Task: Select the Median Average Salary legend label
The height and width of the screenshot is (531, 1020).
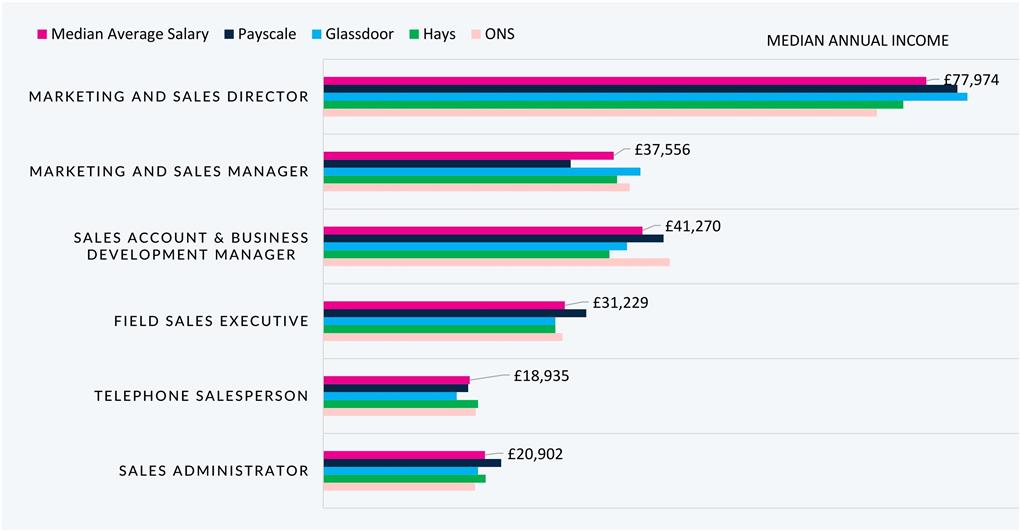Action: coord(130,35)
